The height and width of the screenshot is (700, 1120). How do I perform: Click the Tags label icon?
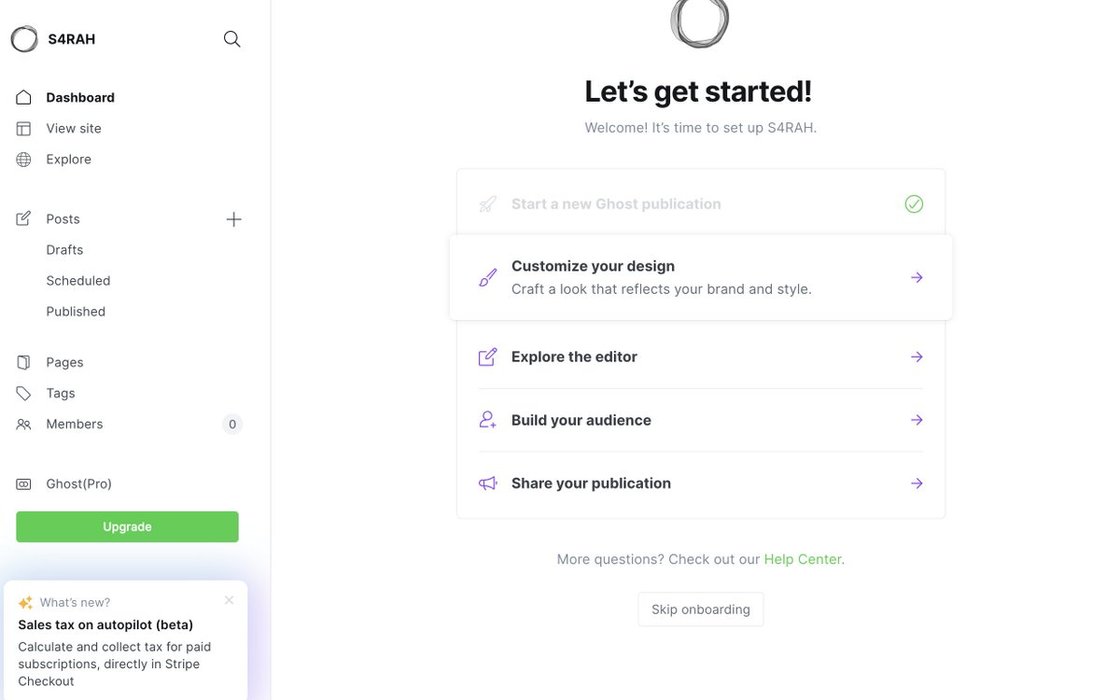coord(24,393)
